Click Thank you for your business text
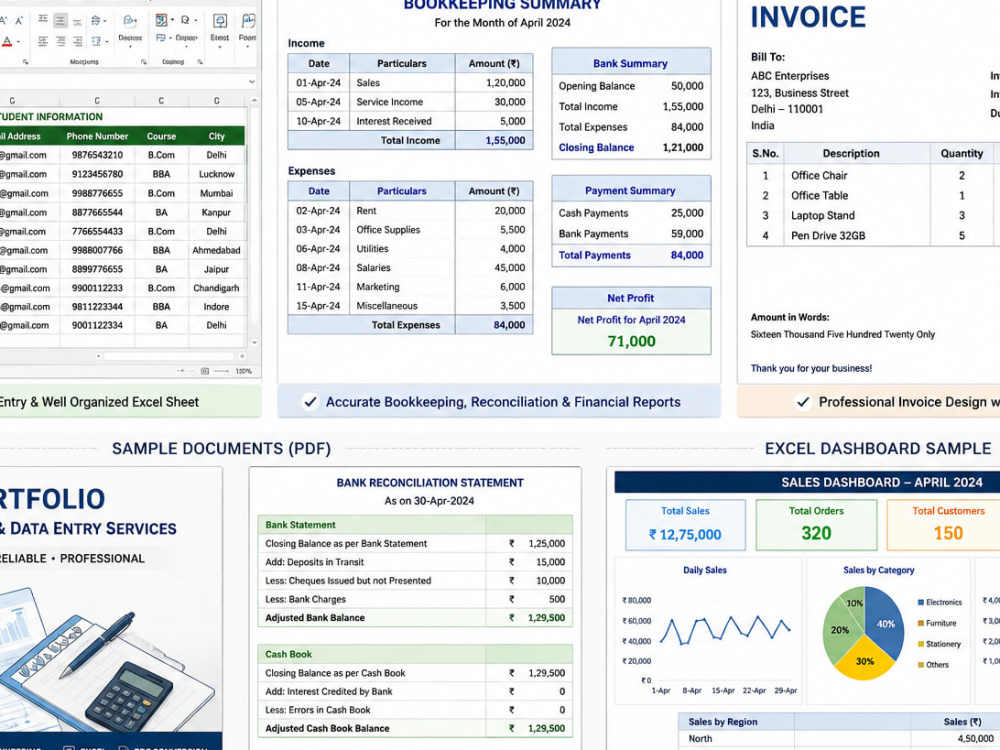This screenshot has width=1000, height=750. (x=811, y=368)
